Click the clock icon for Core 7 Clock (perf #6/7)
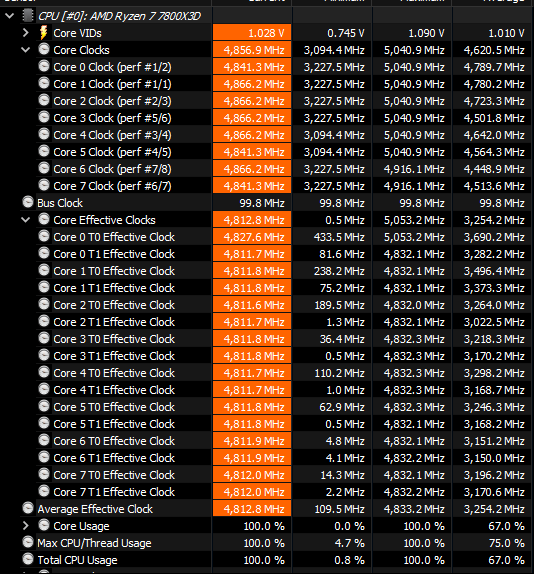534x574 pixels. pyautogui.click(x=44, y=185)
